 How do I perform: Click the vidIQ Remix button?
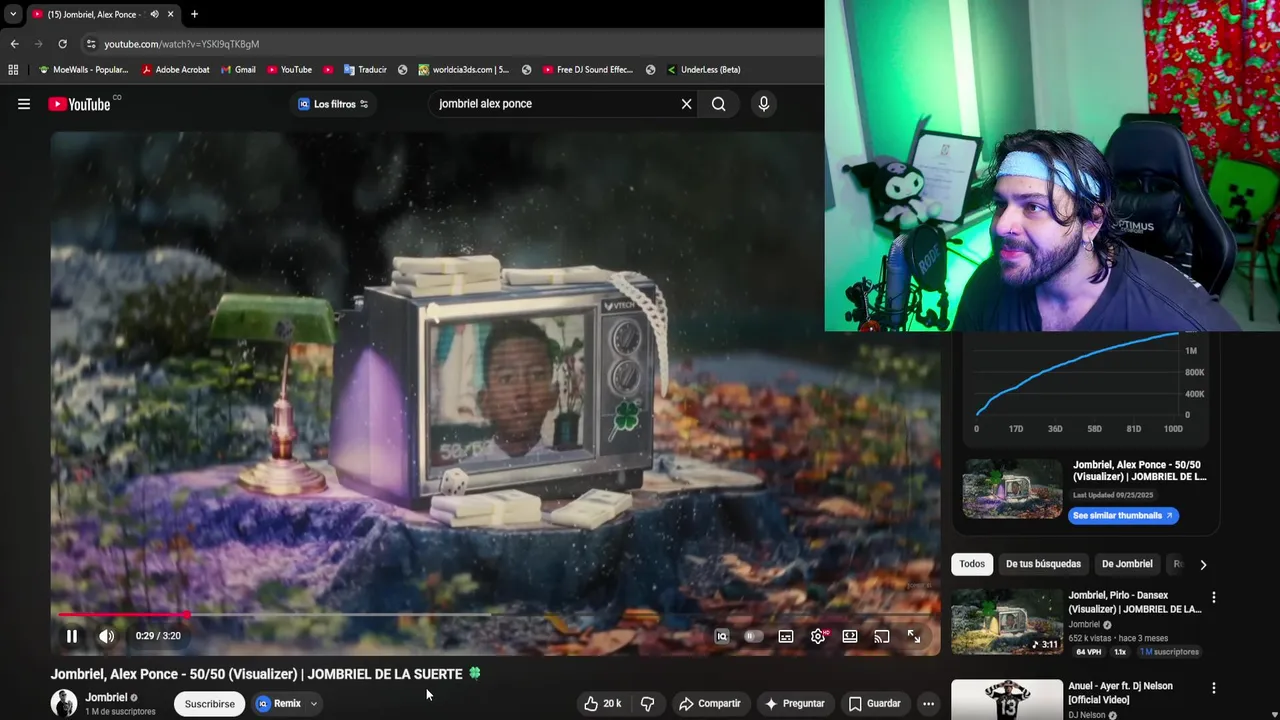[x=279, y=704]
